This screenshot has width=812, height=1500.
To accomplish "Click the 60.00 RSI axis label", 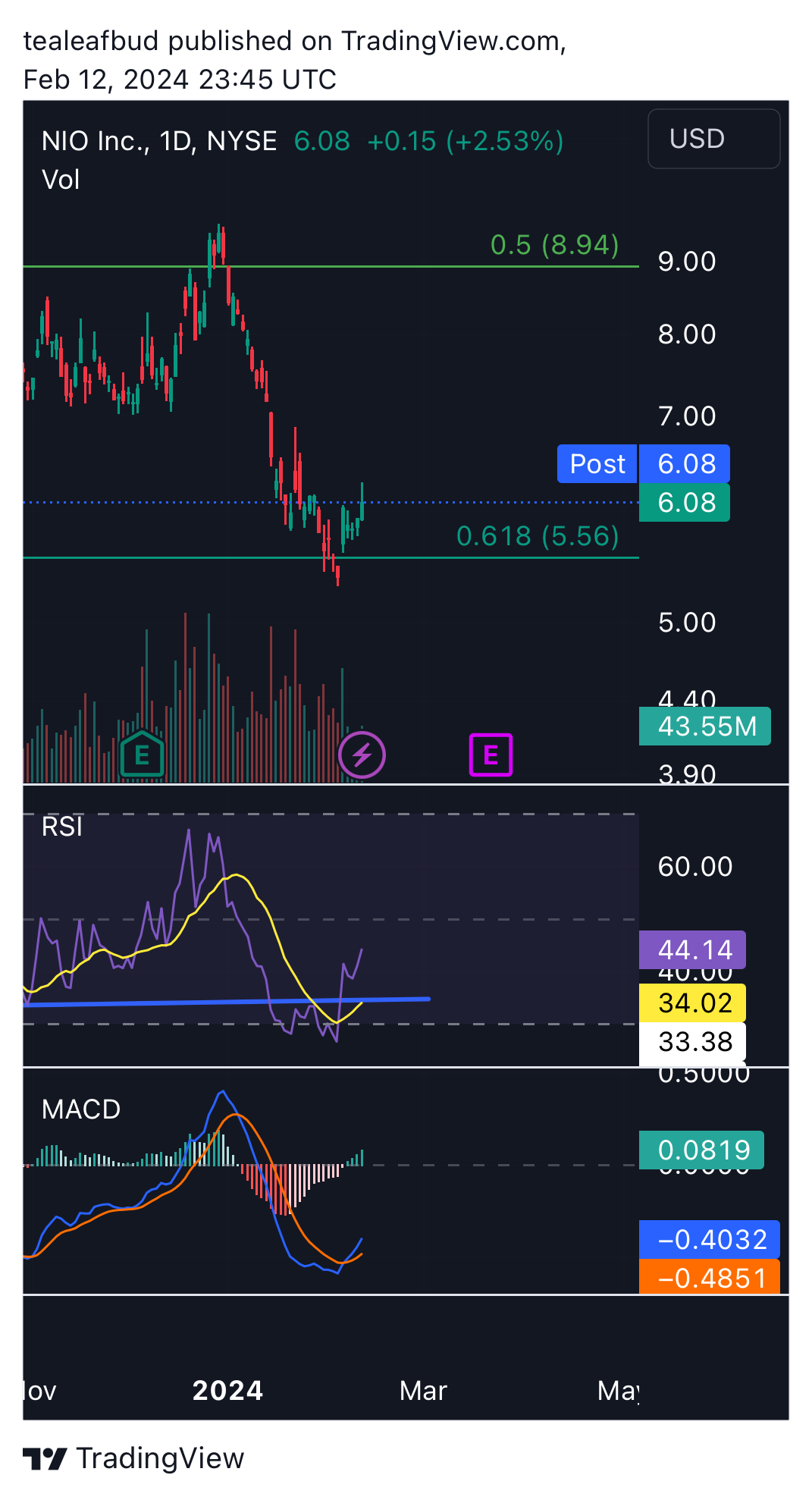I will 695,867.
